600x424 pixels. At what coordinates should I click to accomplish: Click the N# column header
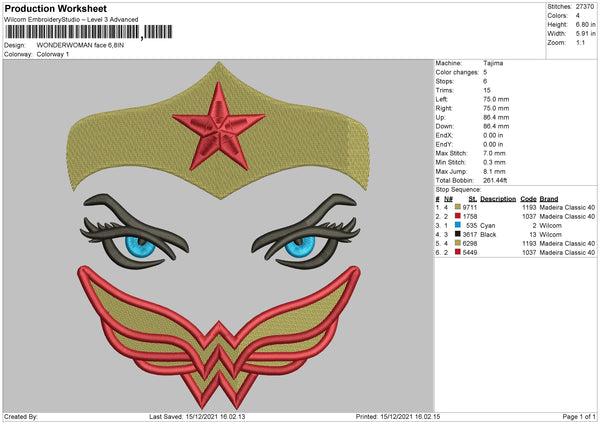click(448, 199)
